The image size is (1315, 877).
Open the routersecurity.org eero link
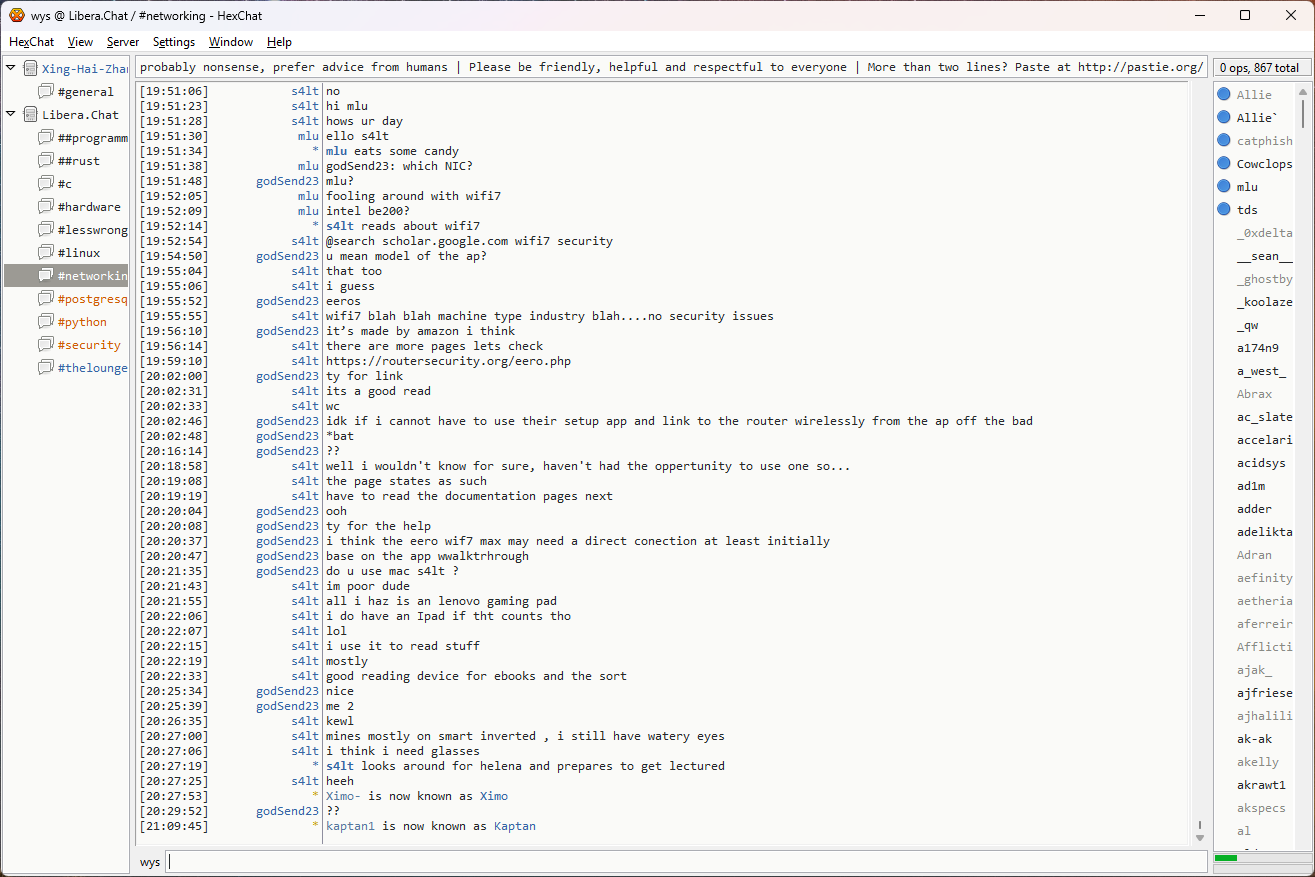tap(448, 361)
